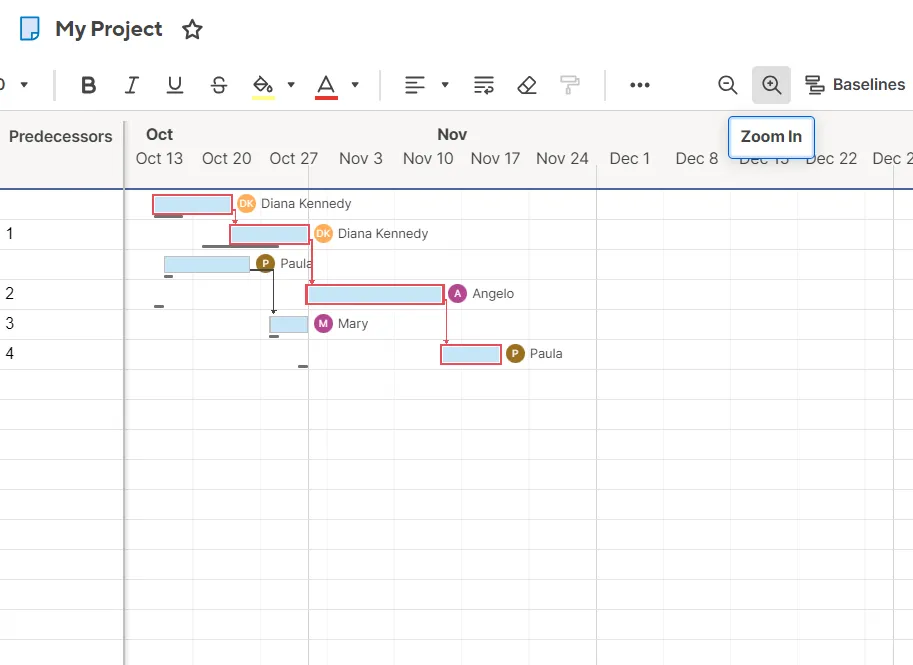Viewport: 913px width, 665px height.
Task: Click the Oct month header
Action: (160, 135)
